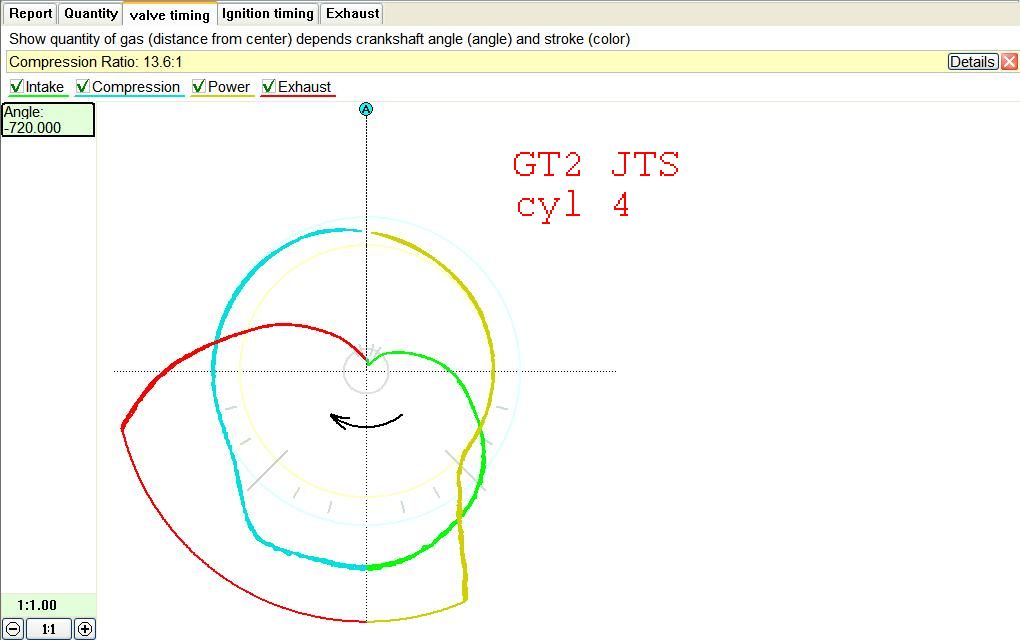The image size is (1020, 640).
Task: Click the zoom out minus icon
Action: point(13,629)
